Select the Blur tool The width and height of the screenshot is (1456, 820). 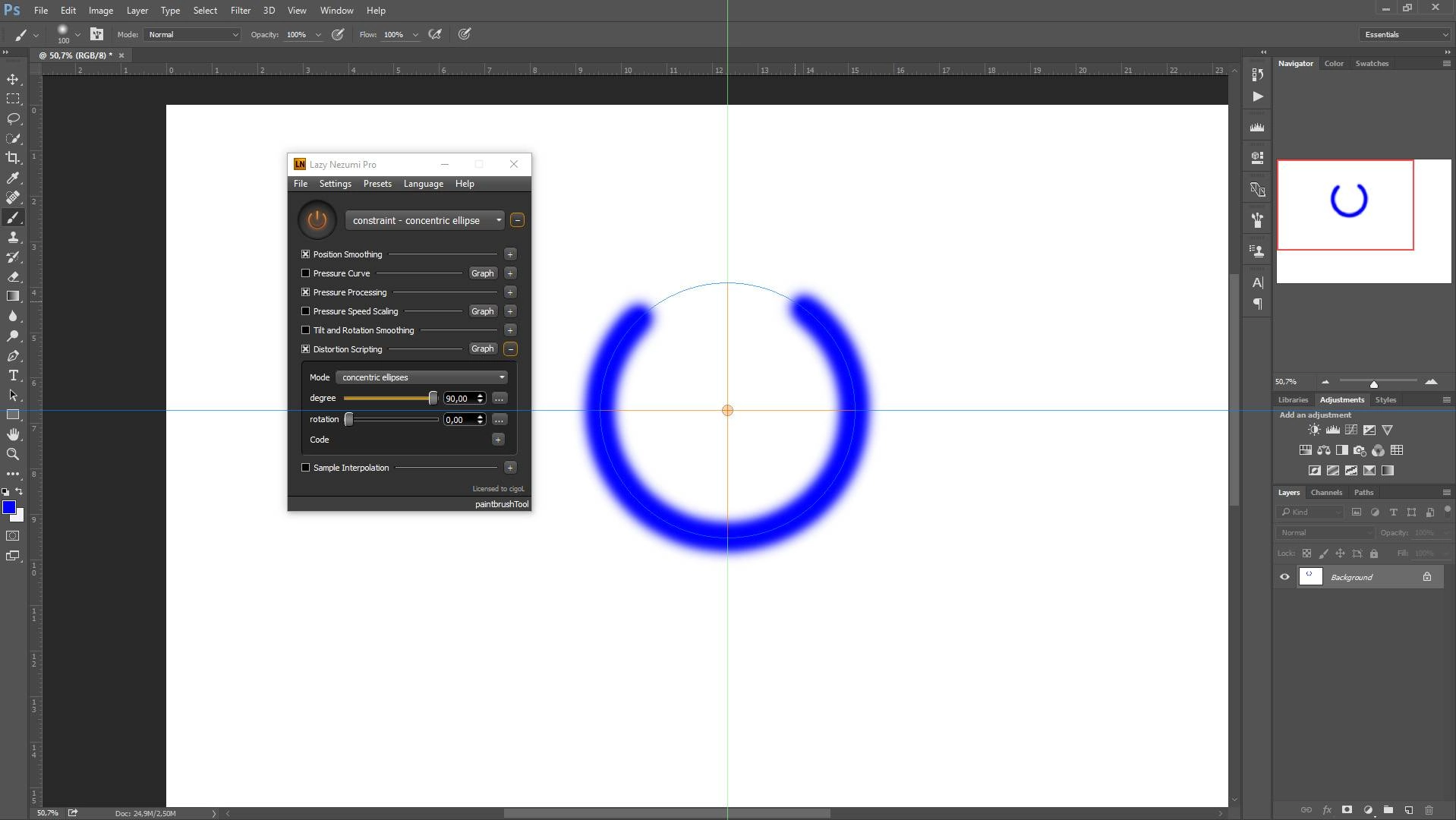[x=13, y=316]
